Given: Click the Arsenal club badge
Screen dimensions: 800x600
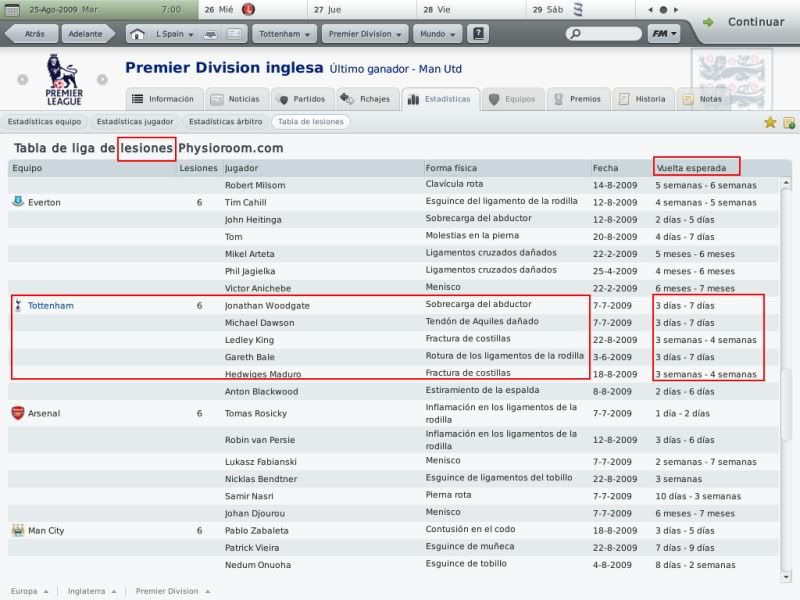Looking at the screenshot, I should [x=18, y=413].
